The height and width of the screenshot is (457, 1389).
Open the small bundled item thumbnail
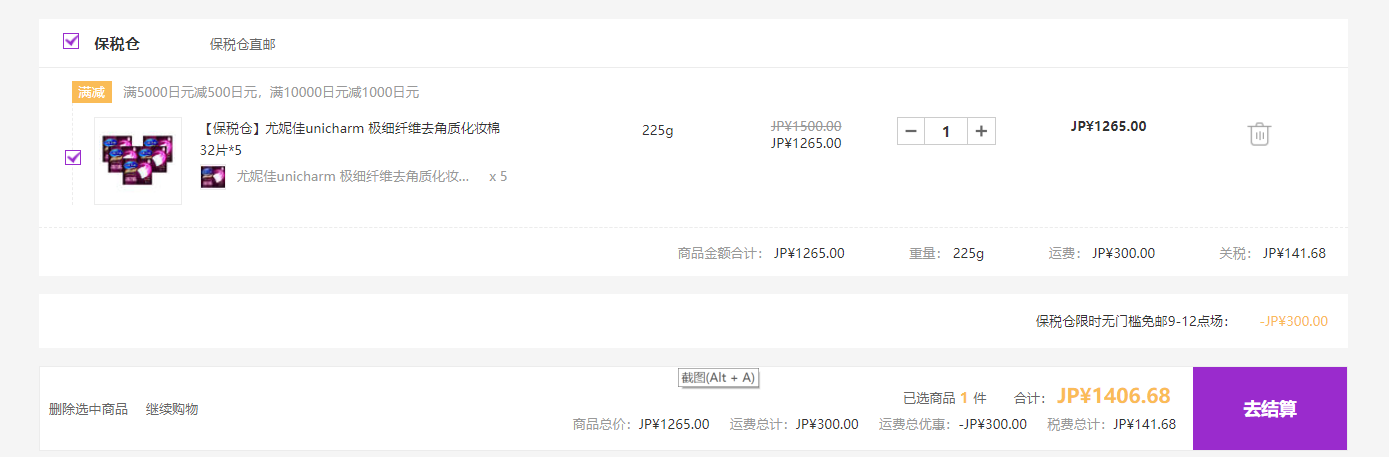(213, 177)
